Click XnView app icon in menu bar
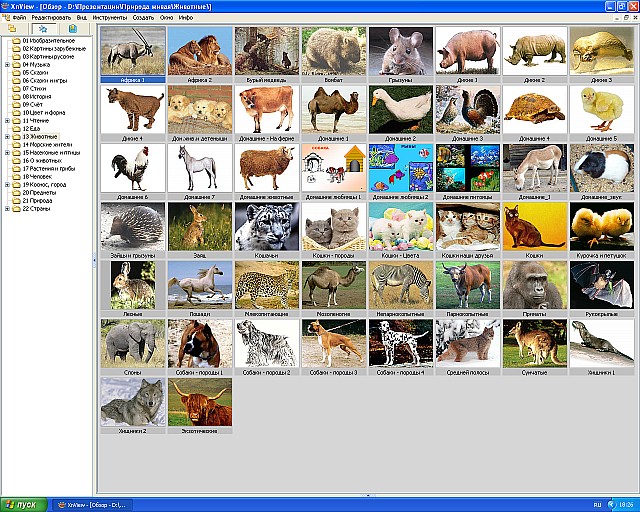The height and width of the screenshot is (512, 640). pos(6,18)
